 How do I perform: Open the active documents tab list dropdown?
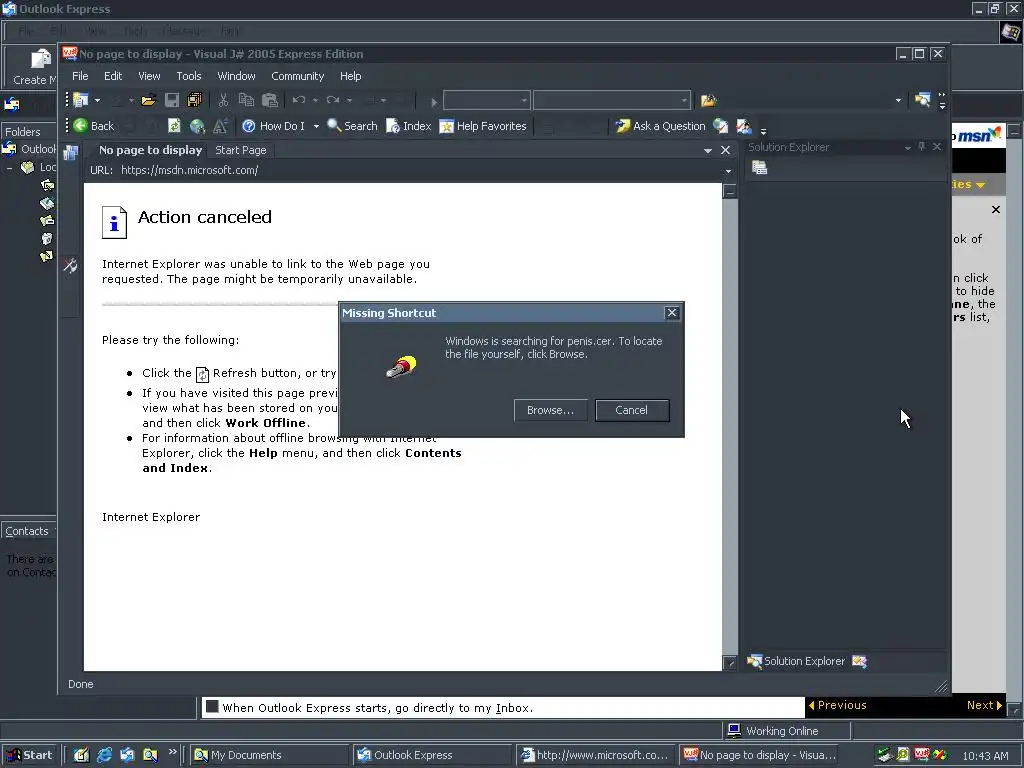707,150
